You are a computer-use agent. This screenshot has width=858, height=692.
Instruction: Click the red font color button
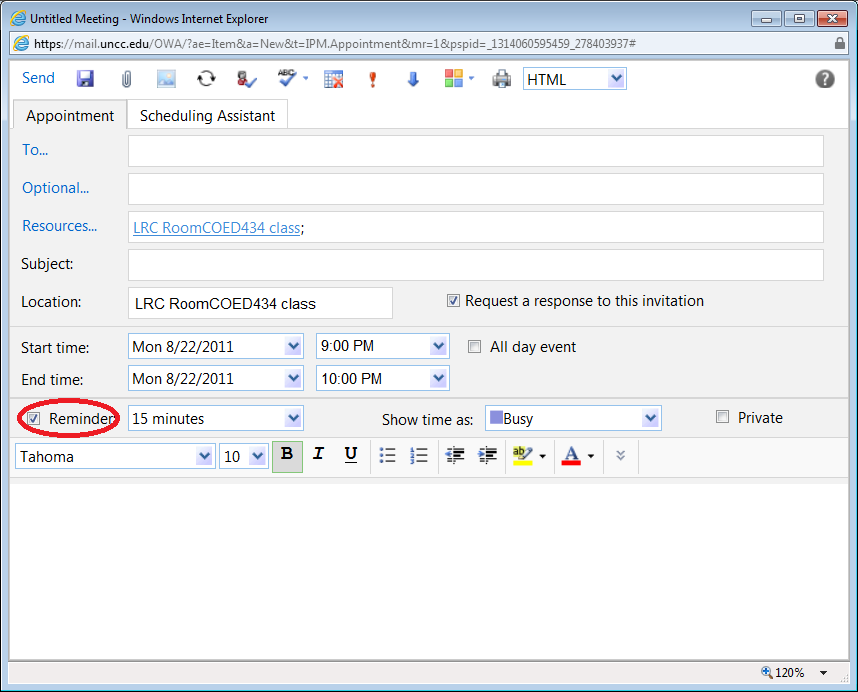571,455
